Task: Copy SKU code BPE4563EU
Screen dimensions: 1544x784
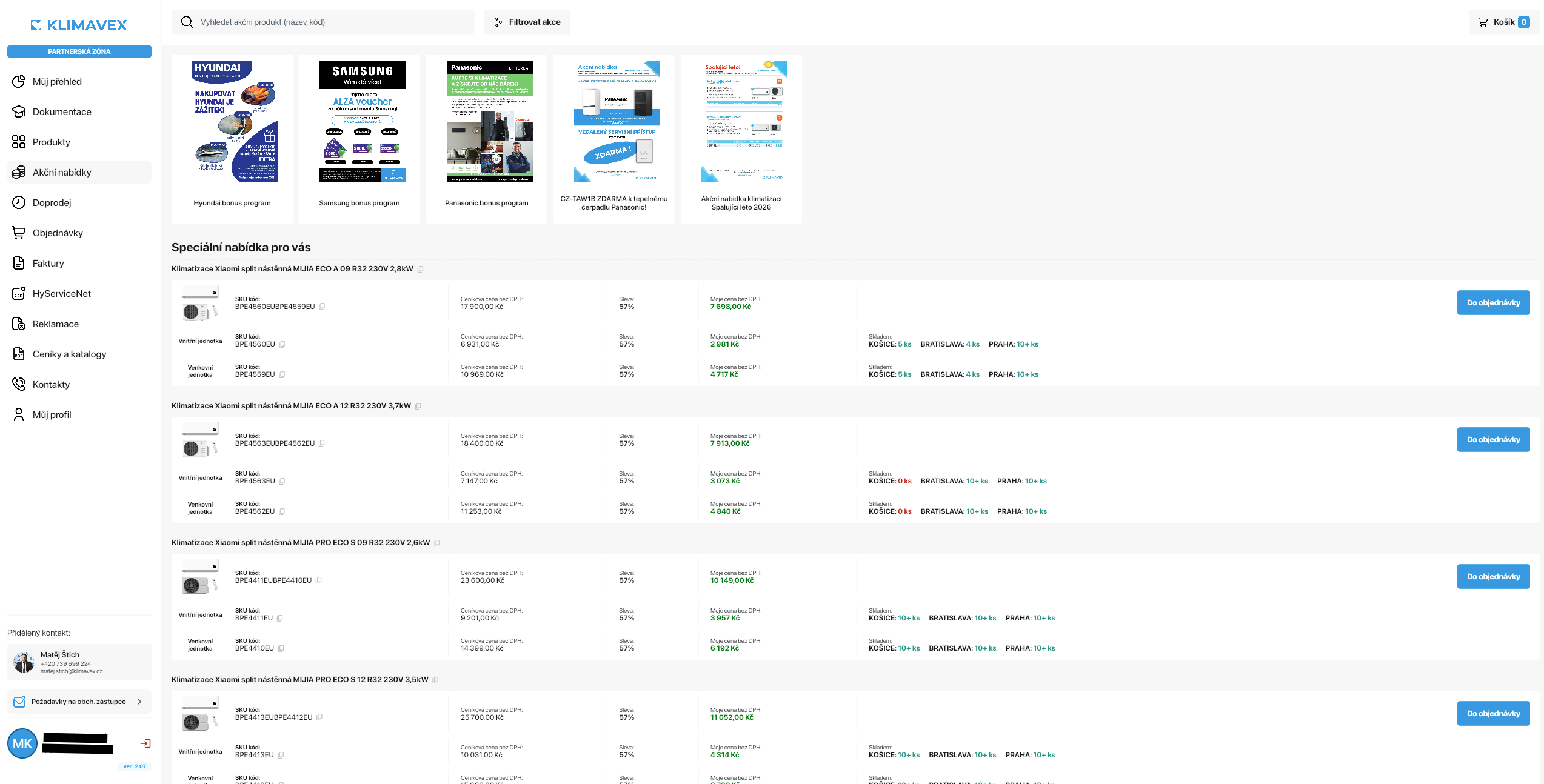Action: (x=282, y=481)
